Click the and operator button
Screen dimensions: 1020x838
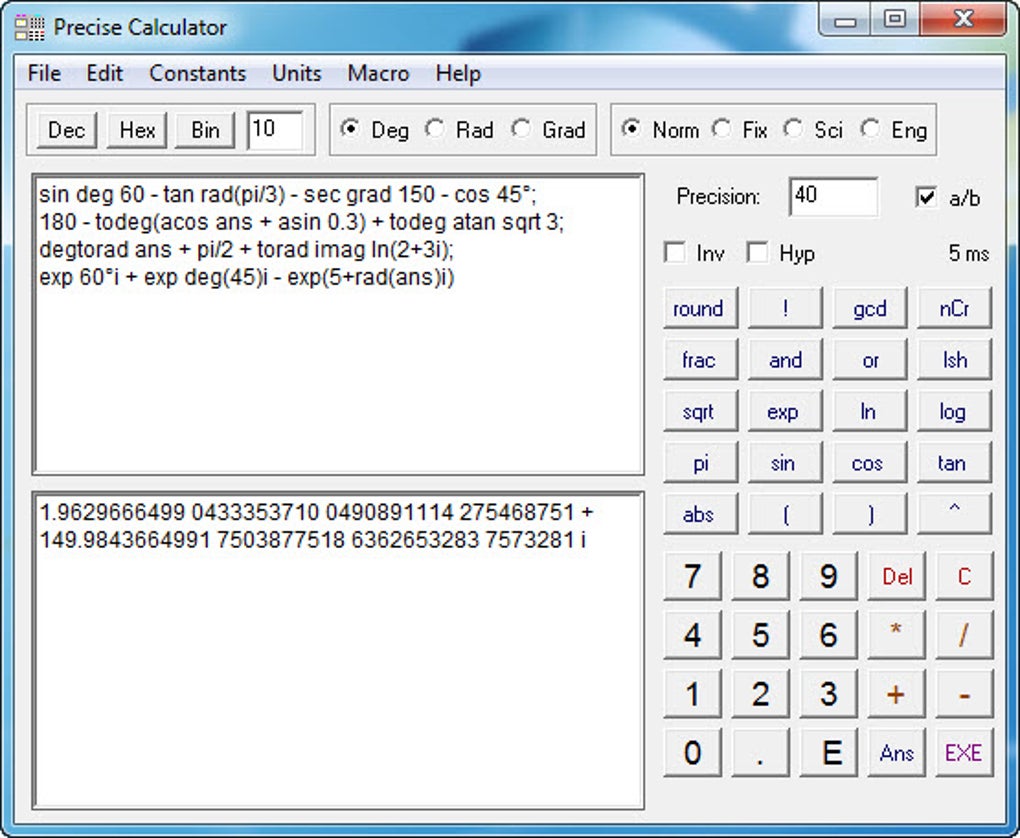point(785,359)
